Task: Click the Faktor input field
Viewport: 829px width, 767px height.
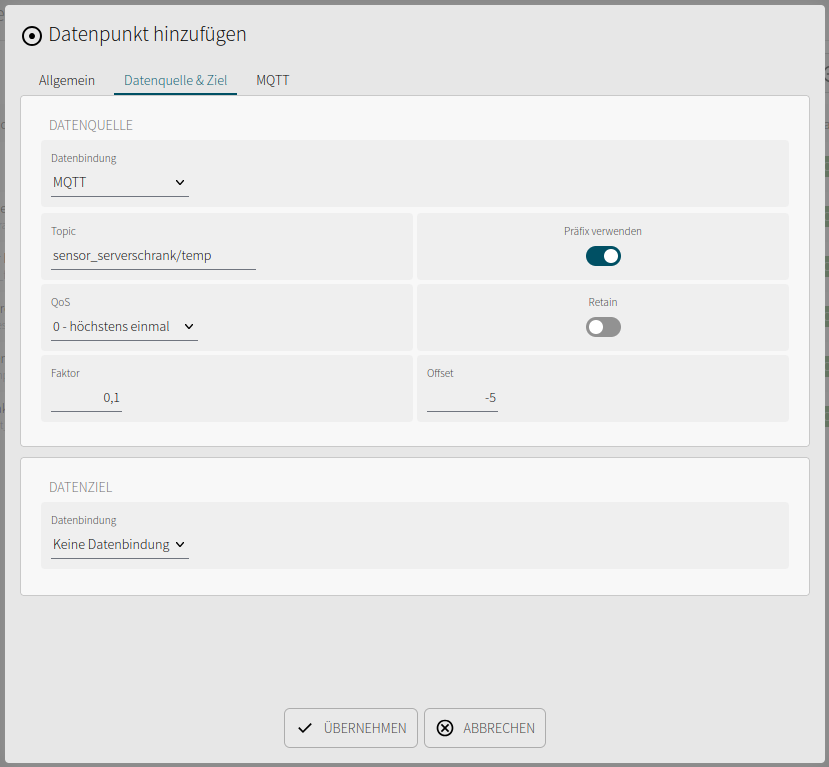Action: (x=87, y=398)
